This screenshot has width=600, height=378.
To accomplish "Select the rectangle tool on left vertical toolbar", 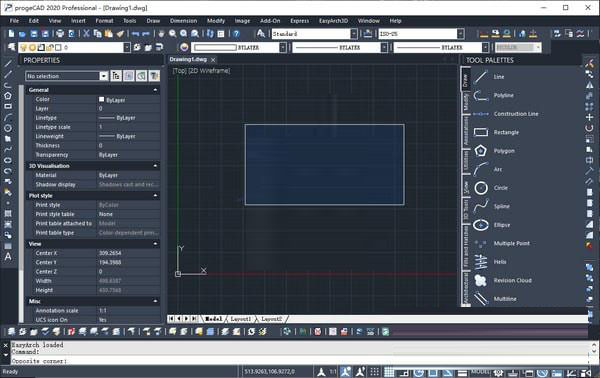I will (x=8, y=106).
